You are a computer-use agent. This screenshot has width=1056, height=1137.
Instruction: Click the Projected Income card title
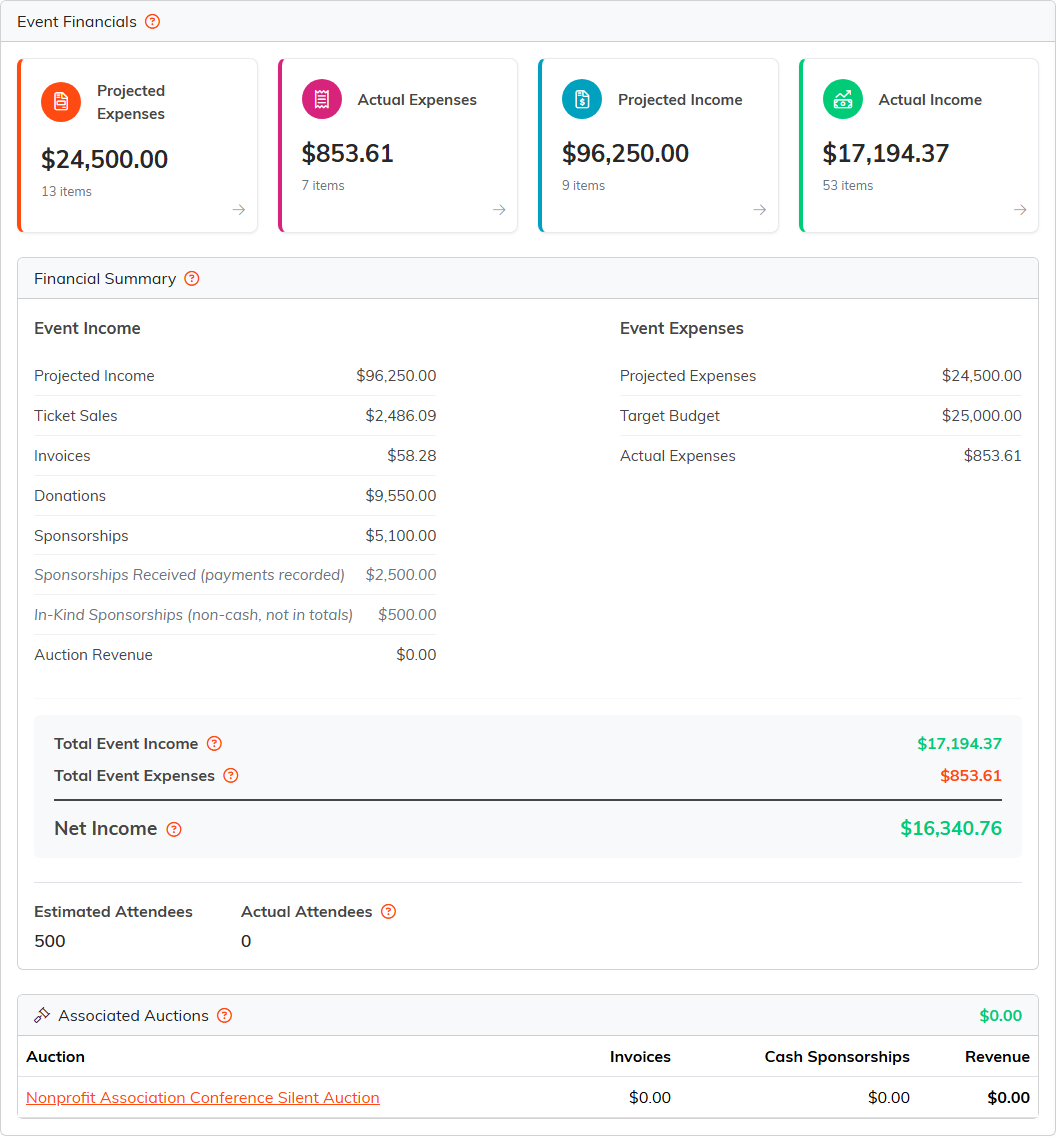pos(680,100)
